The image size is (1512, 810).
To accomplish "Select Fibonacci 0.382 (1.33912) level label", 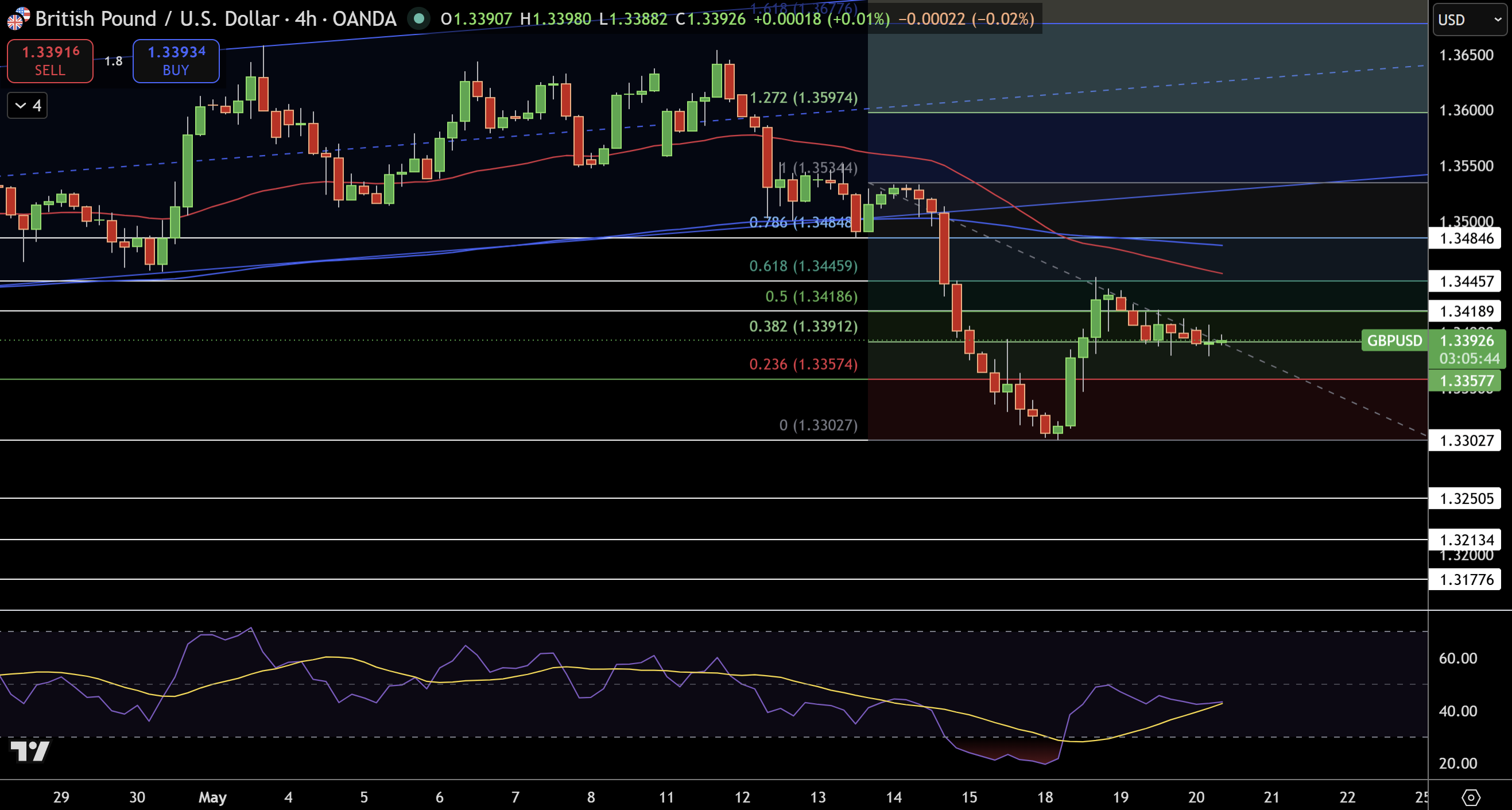I will click(x=804, y=326).
